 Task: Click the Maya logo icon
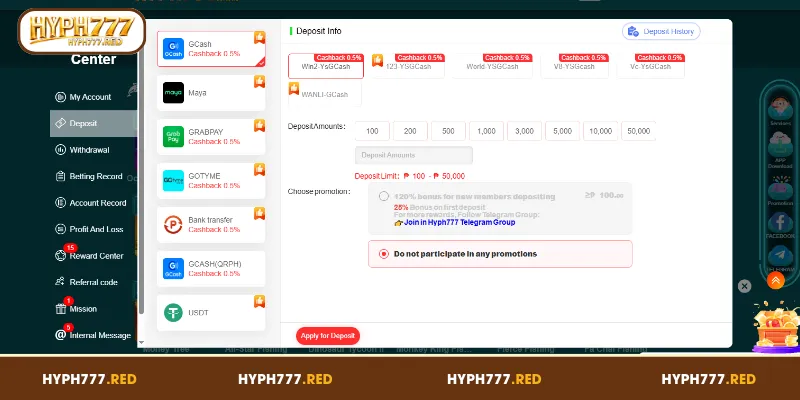pyautogui.click(x=173, y=93)
